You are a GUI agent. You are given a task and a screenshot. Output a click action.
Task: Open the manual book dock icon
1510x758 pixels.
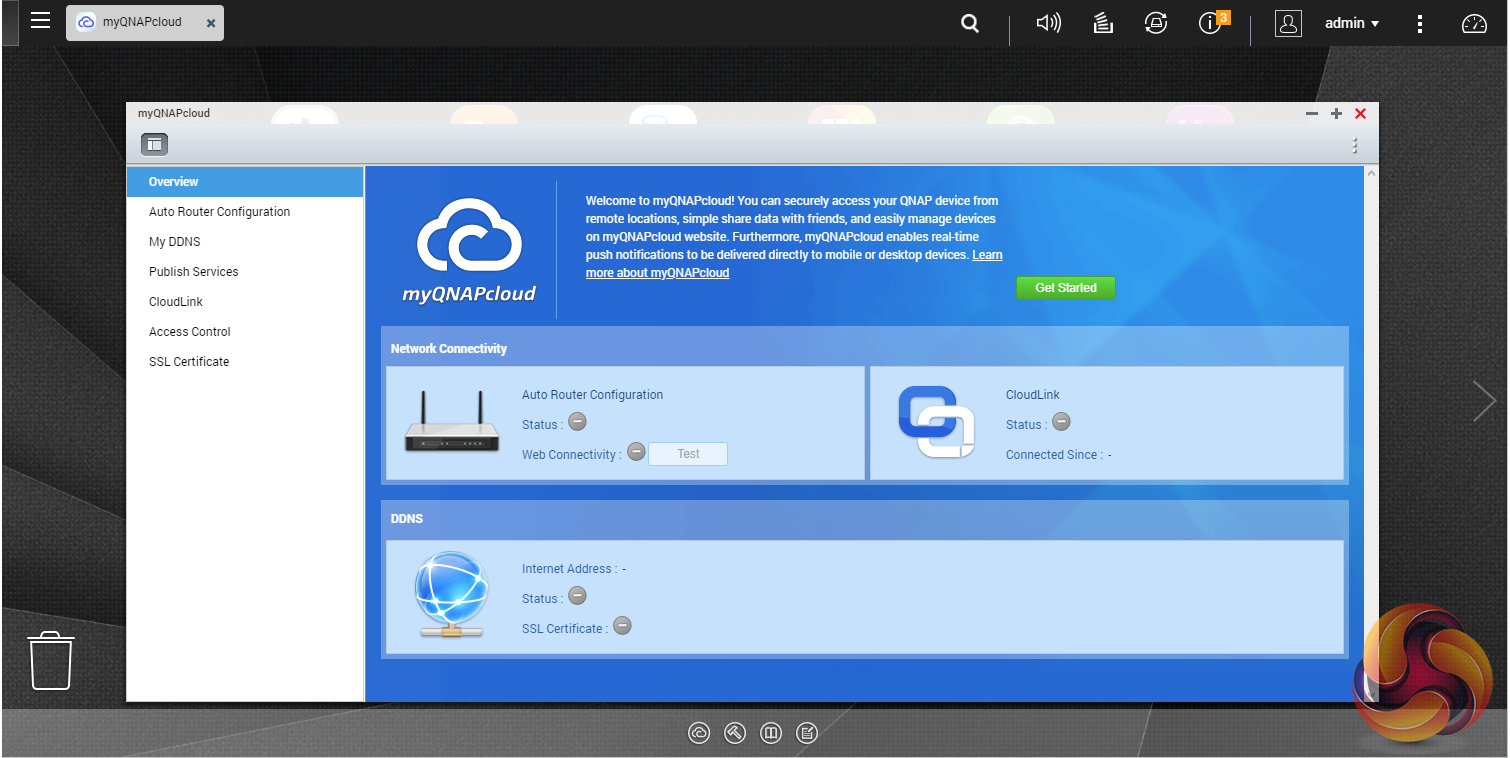[x=771, y=734]
